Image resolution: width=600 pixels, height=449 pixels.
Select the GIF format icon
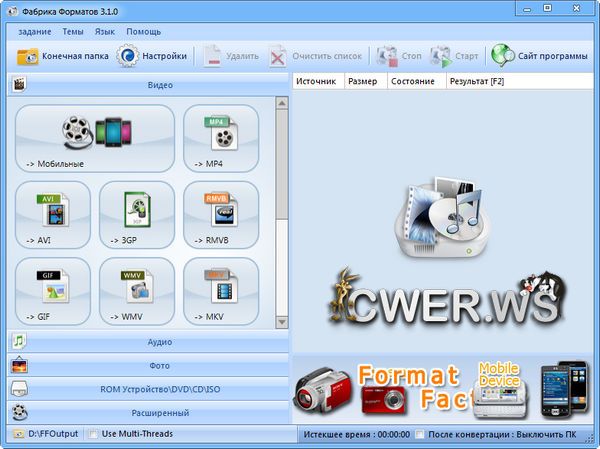pos(53,290)
